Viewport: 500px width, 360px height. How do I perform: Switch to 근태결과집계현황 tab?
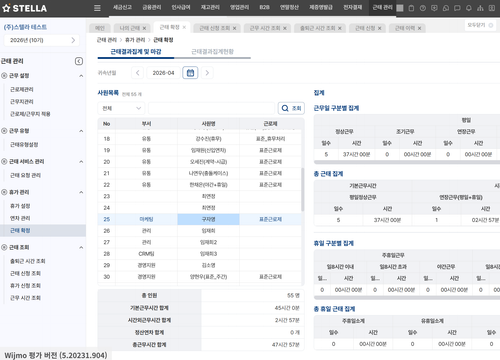(x=212, y=52)
